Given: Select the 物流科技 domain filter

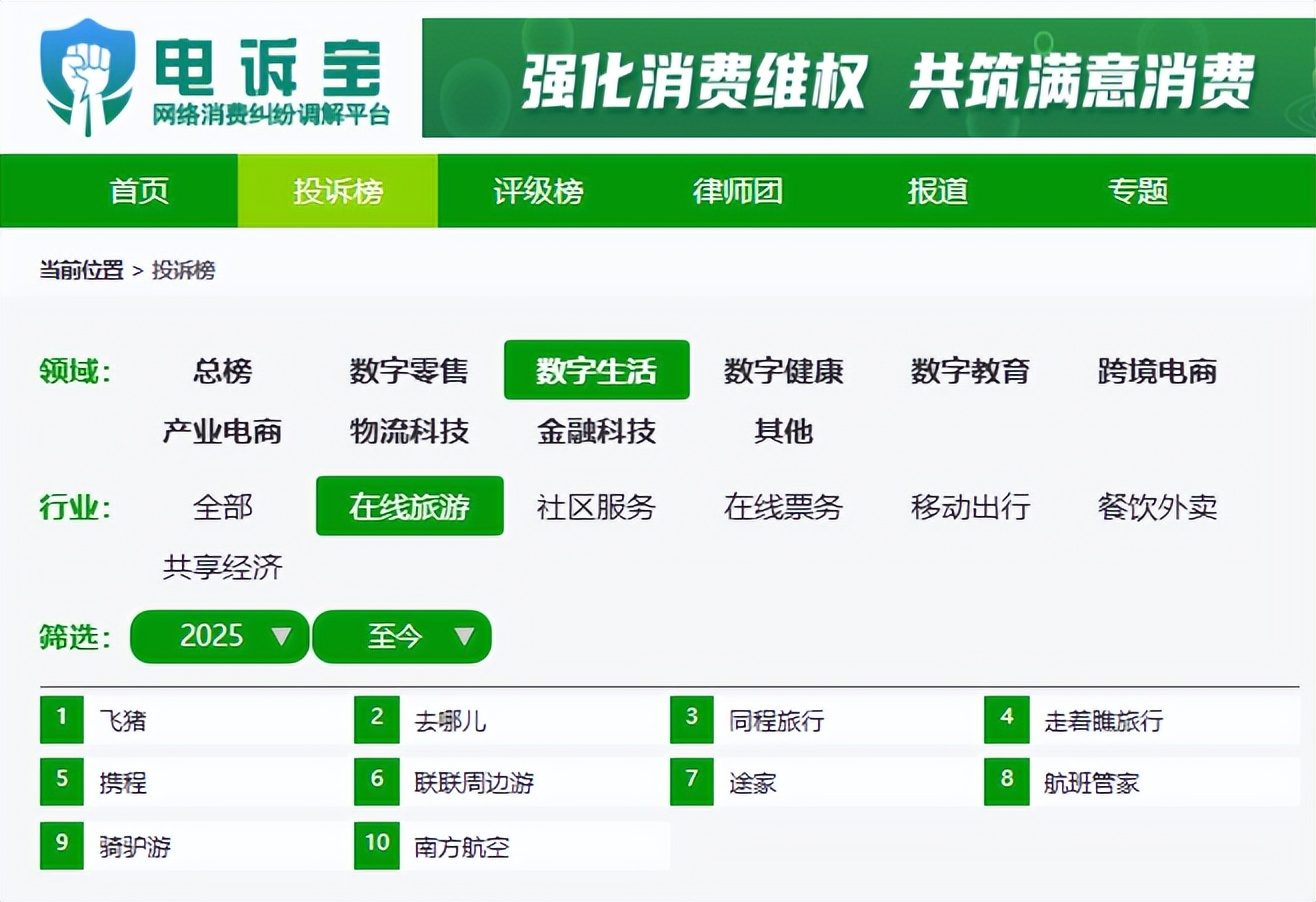Looking at the screenshot, I should click(409, 431).
